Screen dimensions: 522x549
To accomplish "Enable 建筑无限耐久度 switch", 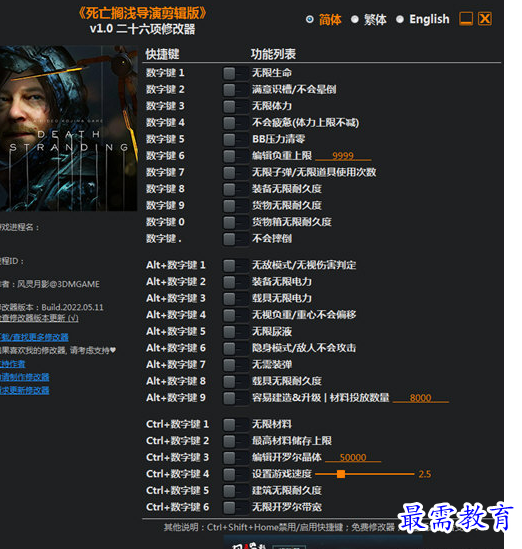I will tap(235, 491).
